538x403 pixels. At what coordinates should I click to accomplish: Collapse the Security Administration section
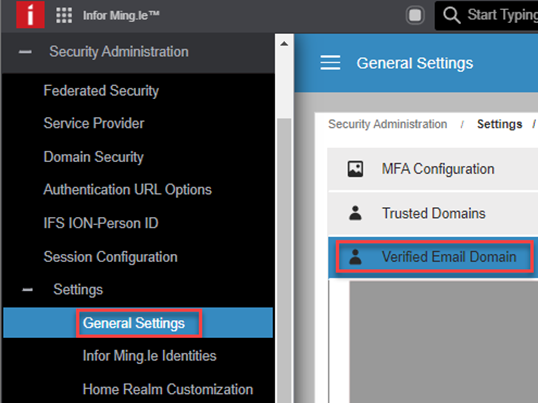click(25, 52)
